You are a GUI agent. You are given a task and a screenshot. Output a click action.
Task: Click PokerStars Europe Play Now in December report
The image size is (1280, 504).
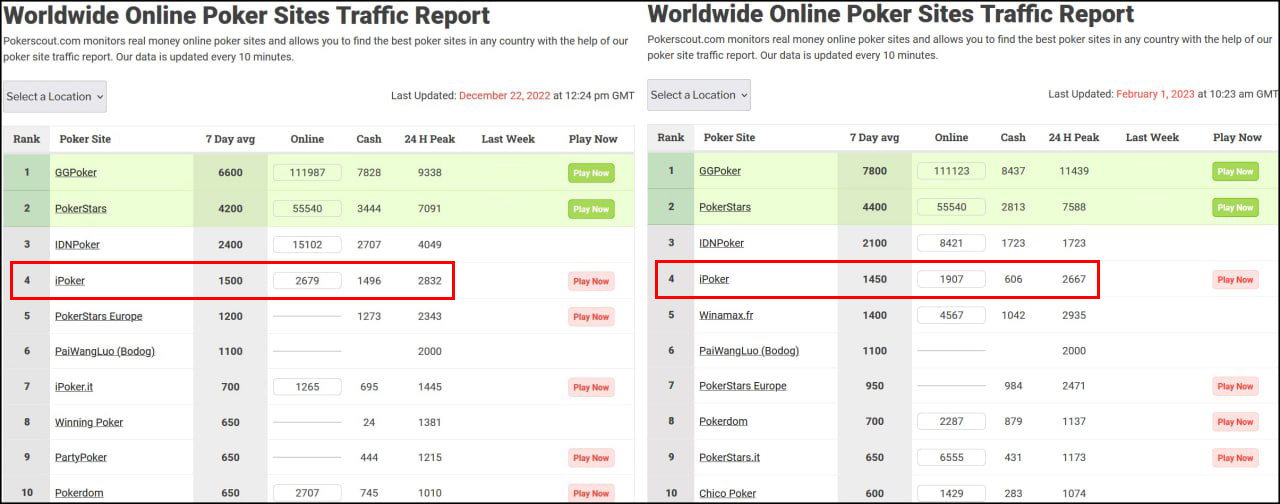pos(592,316)
